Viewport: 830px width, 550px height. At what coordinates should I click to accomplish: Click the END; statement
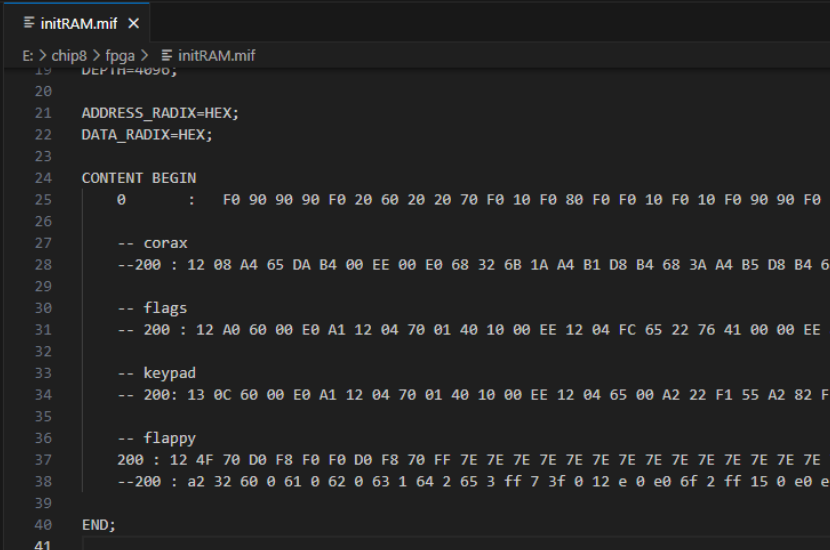99,525
